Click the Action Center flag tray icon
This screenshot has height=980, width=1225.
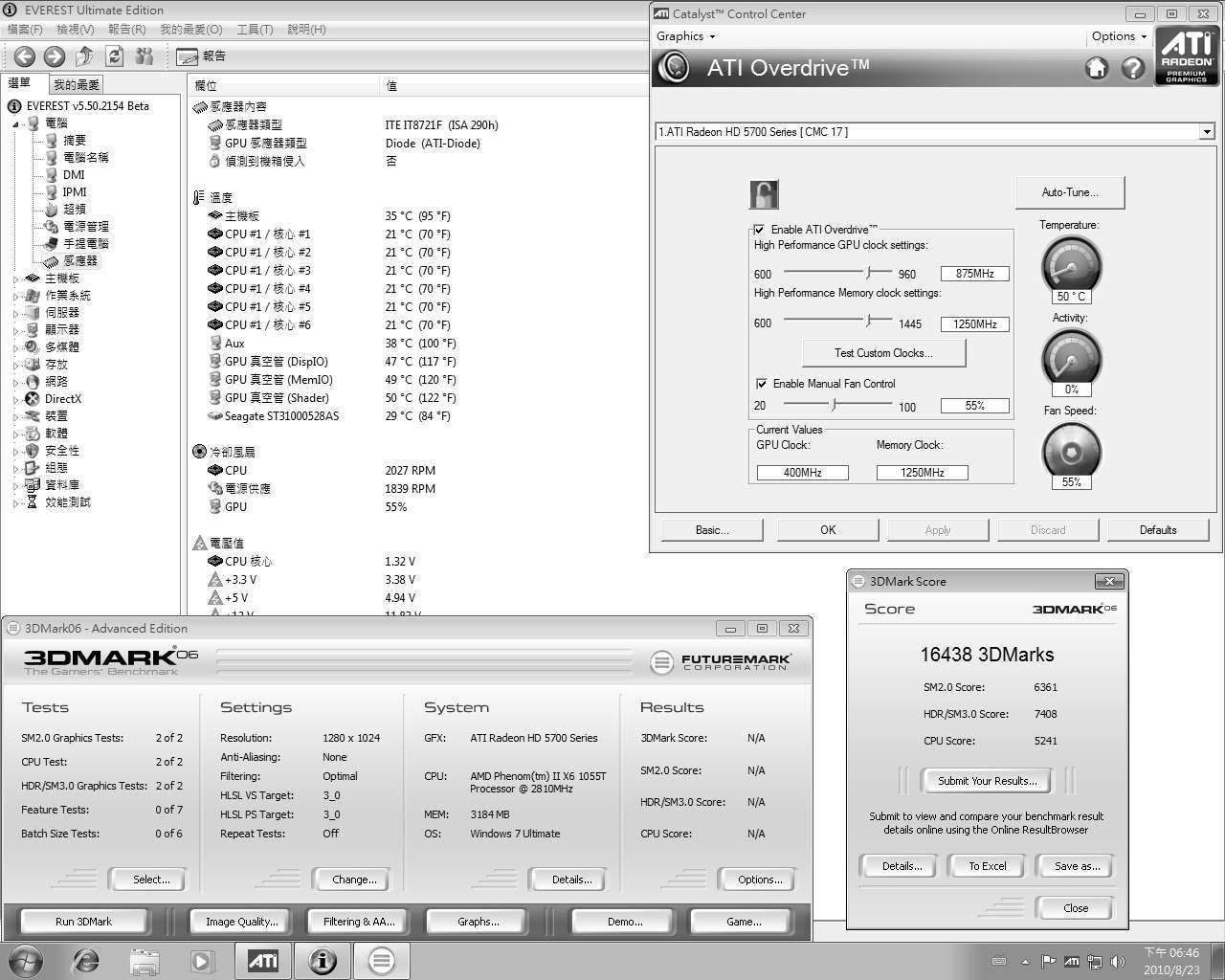1049,962
